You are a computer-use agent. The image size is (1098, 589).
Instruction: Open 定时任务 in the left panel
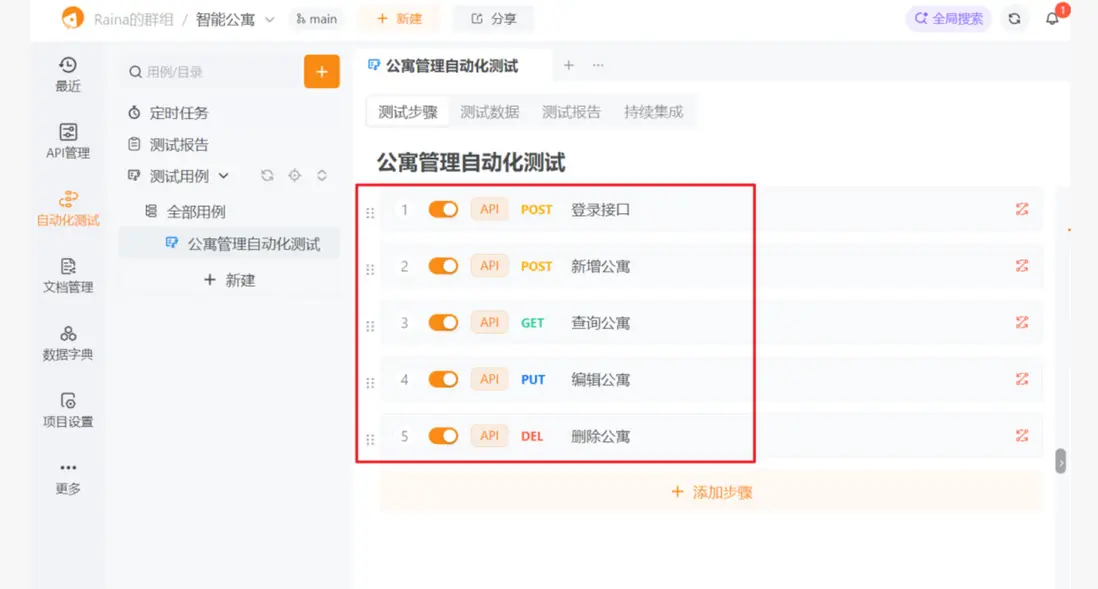[179, 113]
